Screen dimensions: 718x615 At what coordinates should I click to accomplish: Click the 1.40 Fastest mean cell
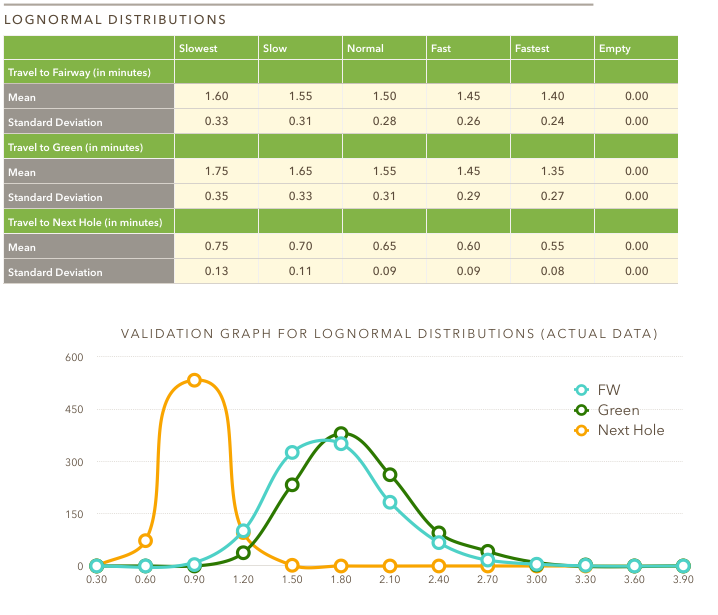(x=552, y=96)
